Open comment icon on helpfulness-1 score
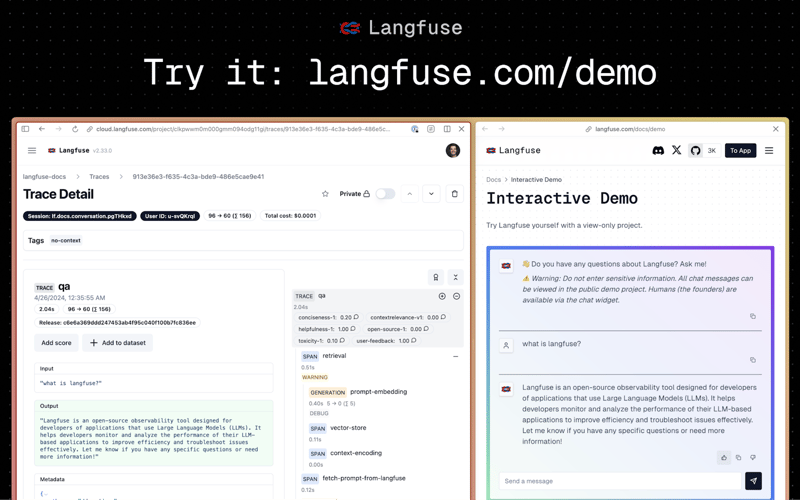Screen dimensions: 800x500 (353, 329)
